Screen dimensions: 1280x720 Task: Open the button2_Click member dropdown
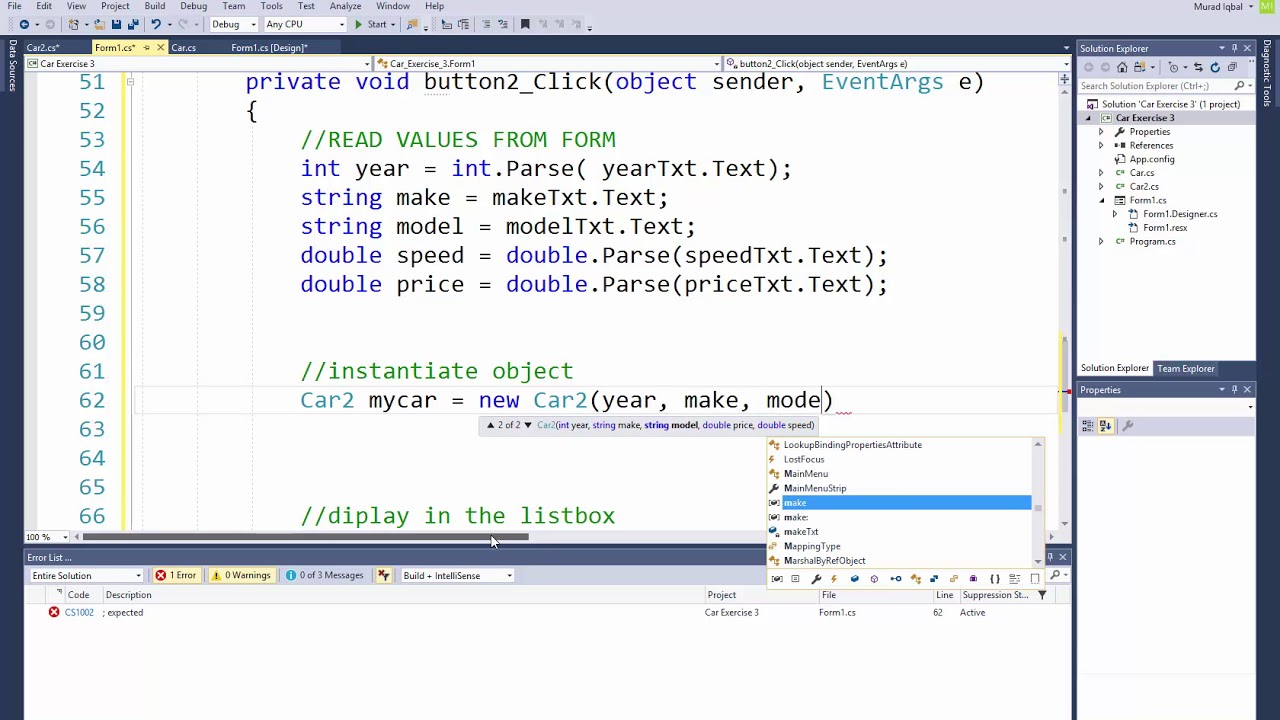pos(897,64)
